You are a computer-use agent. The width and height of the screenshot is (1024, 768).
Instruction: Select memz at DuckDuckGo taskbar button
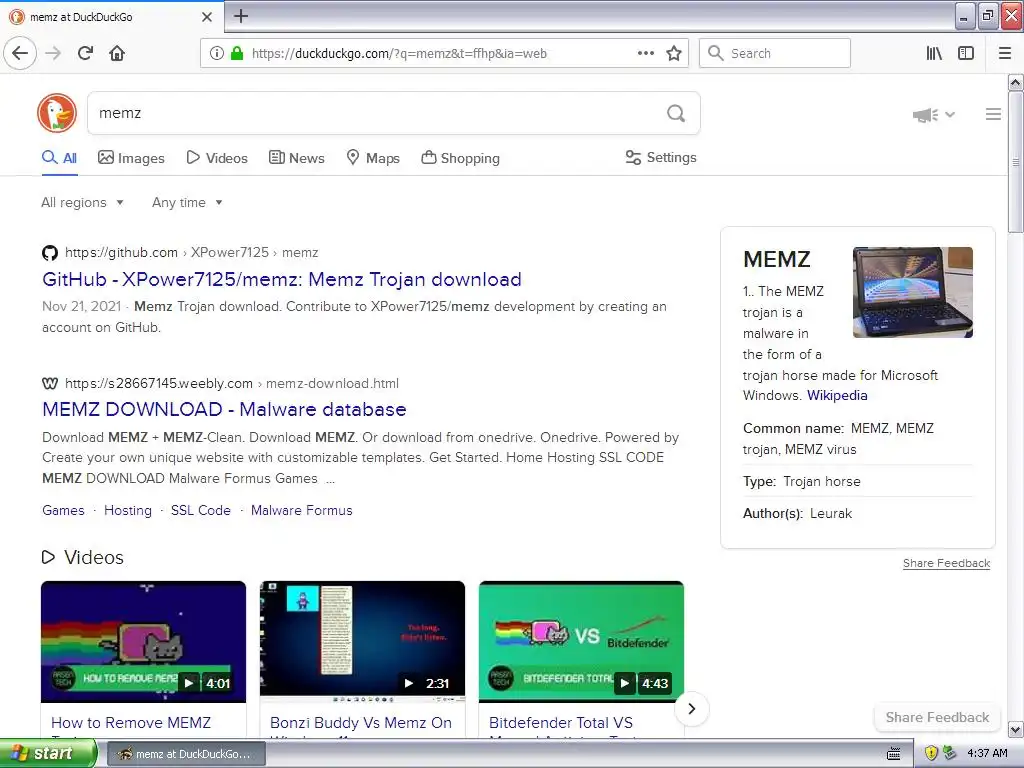[187, 754]
